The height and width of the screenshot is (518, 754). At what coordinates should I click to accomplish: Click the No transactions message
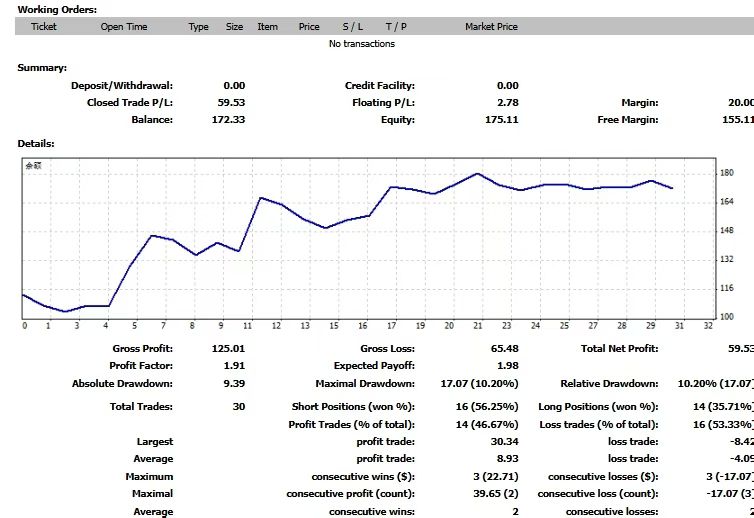click(x=362, y=44)
